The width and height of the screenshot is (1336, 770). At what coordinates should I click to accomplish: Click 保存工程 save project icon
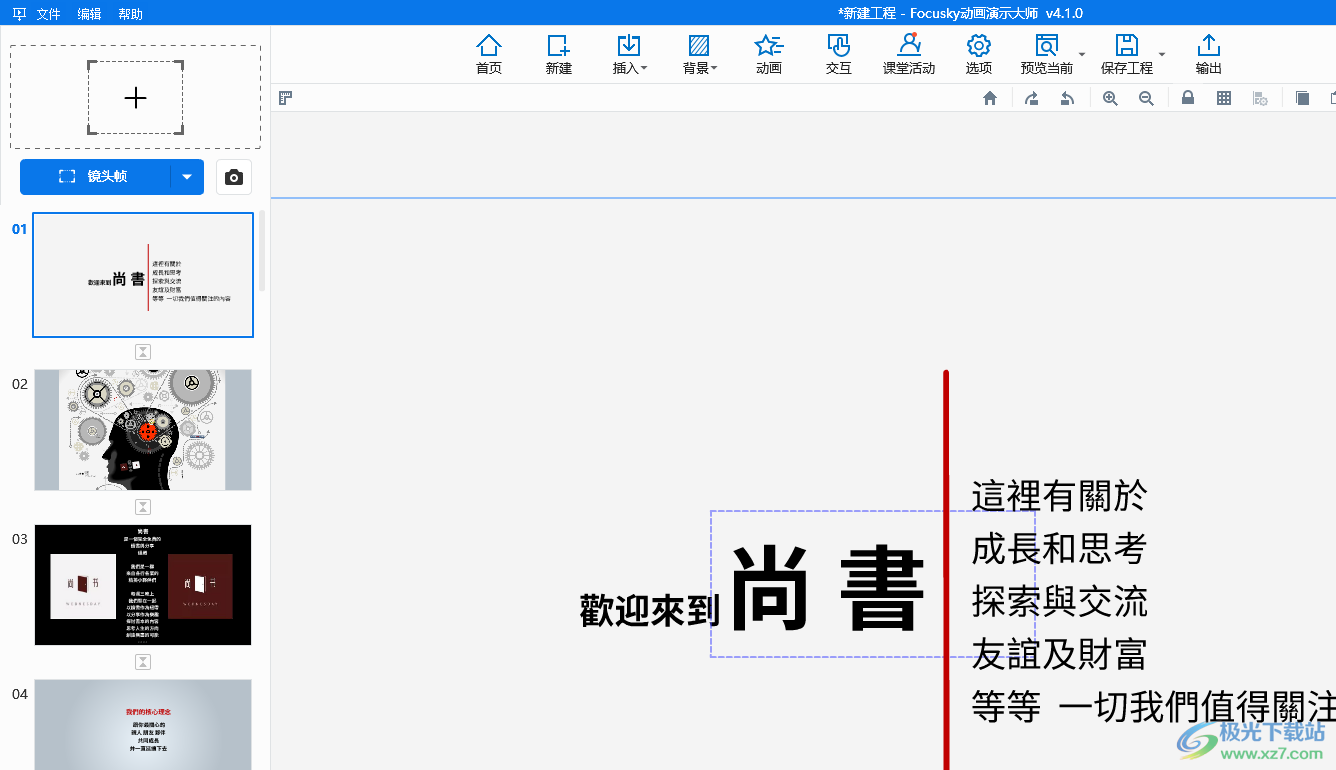[x=1127, y=54]
